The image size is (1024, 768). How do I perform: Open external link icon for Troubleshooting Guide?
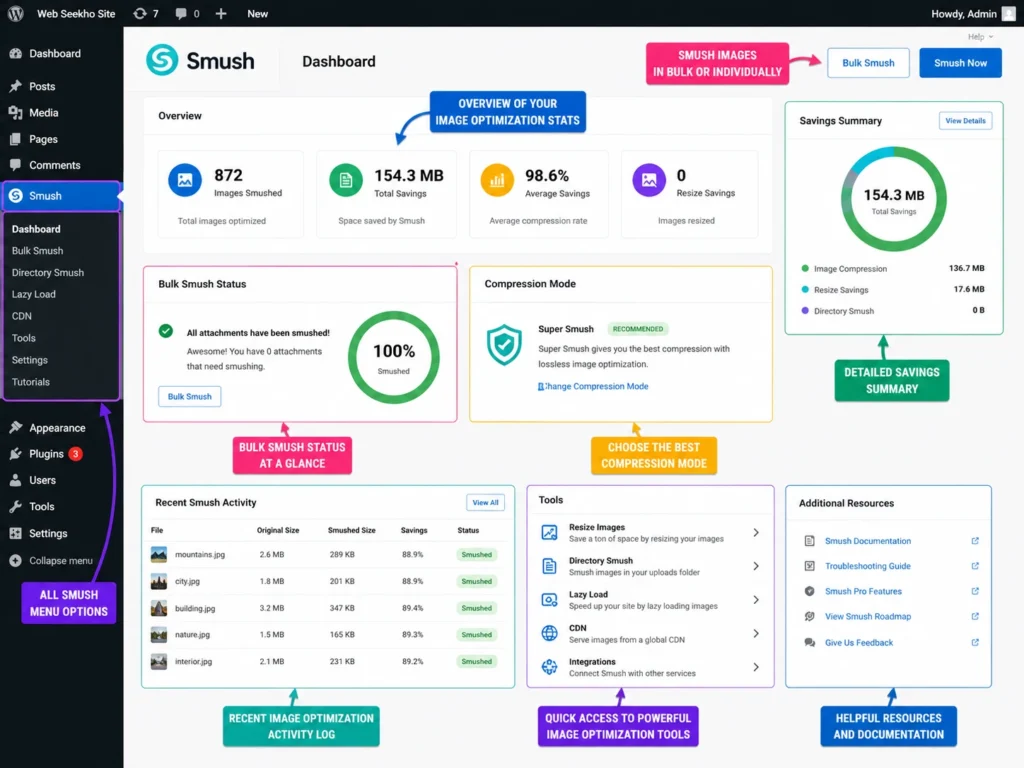(975, 566)
